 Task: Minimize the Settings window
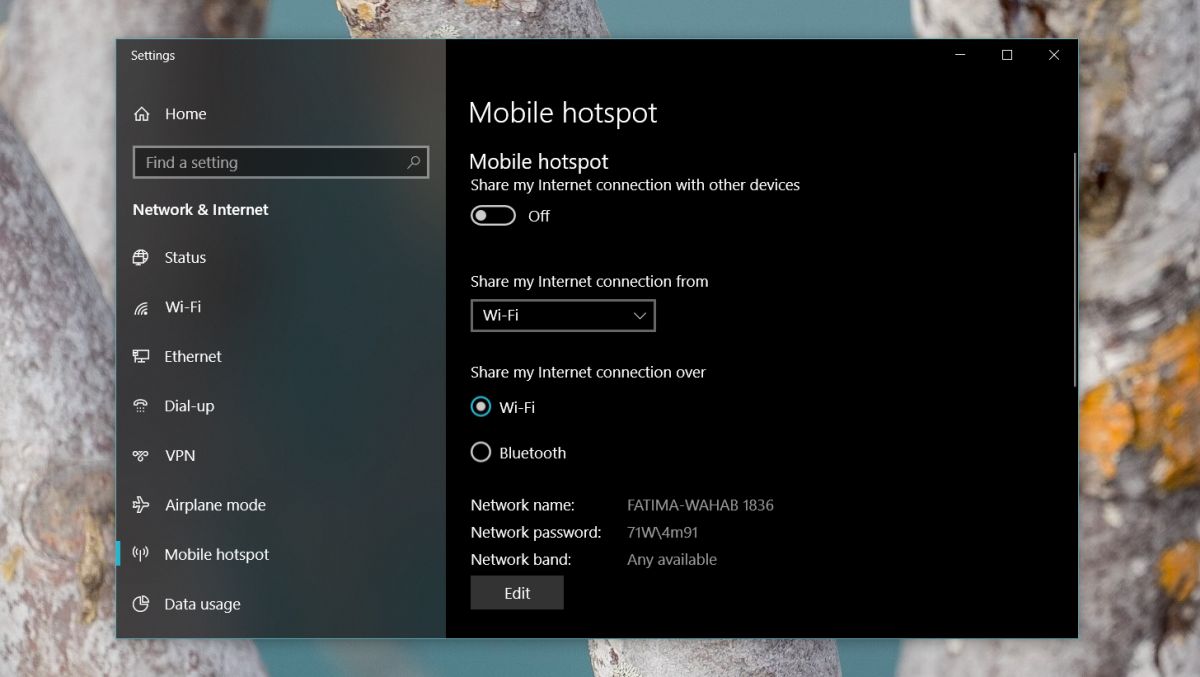960,56
